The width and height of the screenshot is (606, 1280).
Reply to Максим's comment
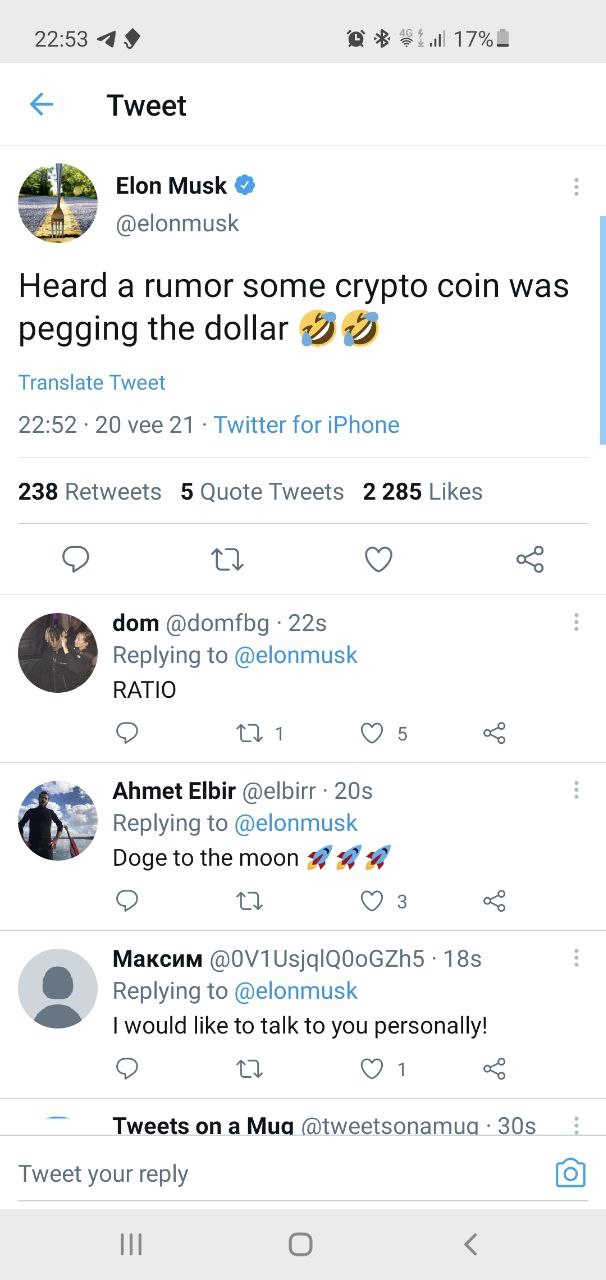(x=127, y=1070)
